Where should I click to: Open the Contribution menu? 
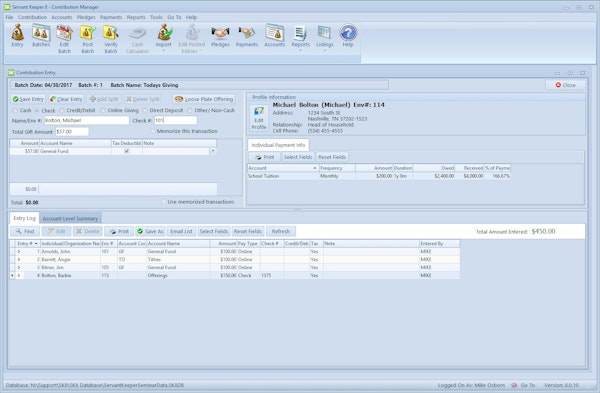pyautogui.click(x=32, y=17)
